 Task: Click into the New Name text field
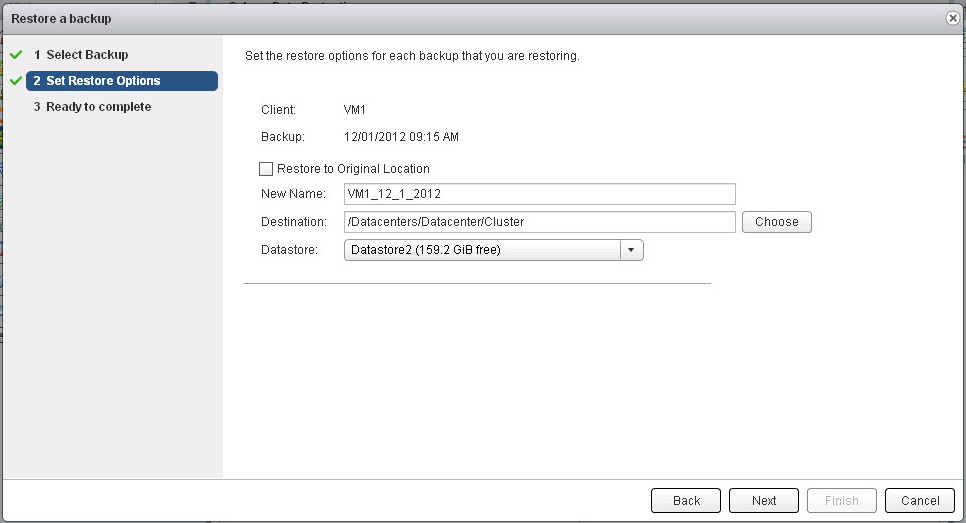point(540,194)
